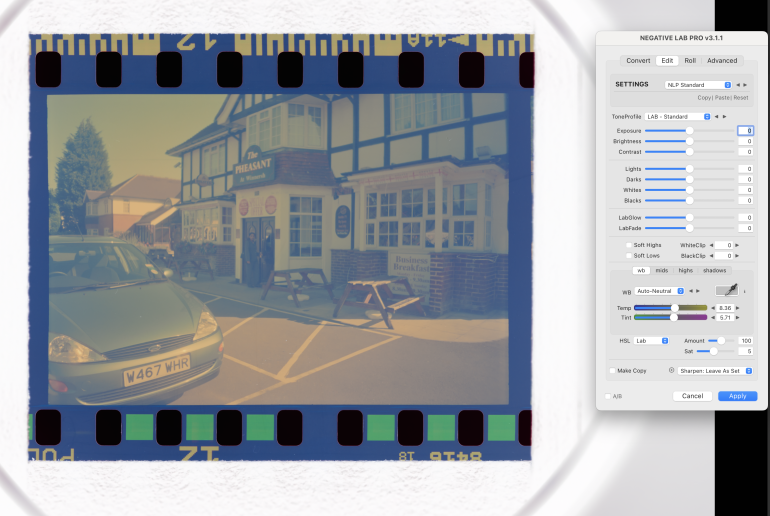Go to next ToneProfile arrow
Viewport: 770px width, 516px height.
pyautogui.click(x=724, y=117)
